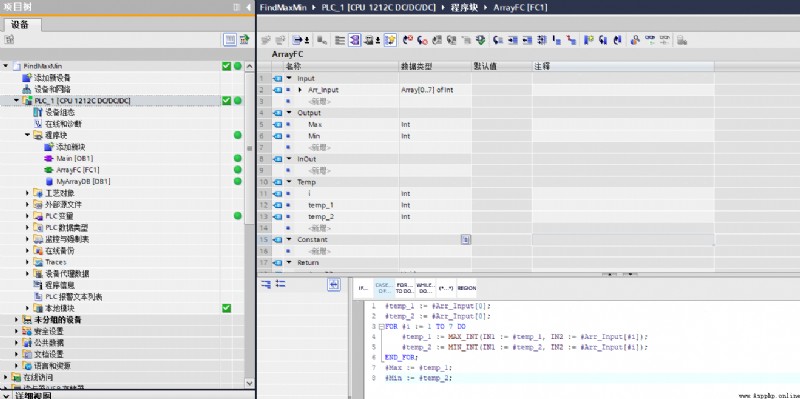The image size is (800, 399).
Task: Open 设备和网络 from the project tree
Action: pyautogui.click(x=52, y=89)
